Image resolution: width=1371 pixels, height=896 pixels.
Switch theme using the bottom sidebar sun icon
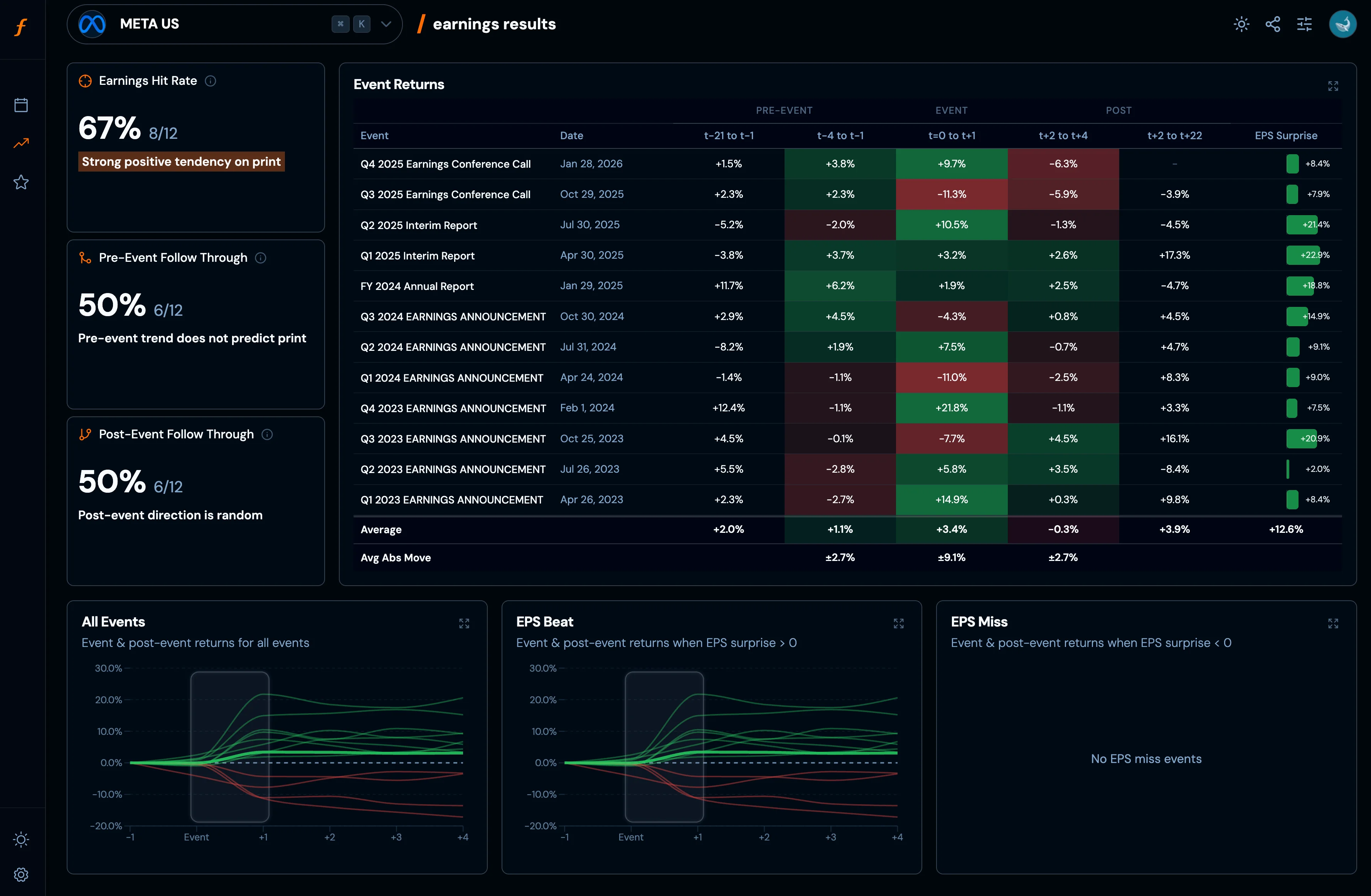click(x=21, y=840)
